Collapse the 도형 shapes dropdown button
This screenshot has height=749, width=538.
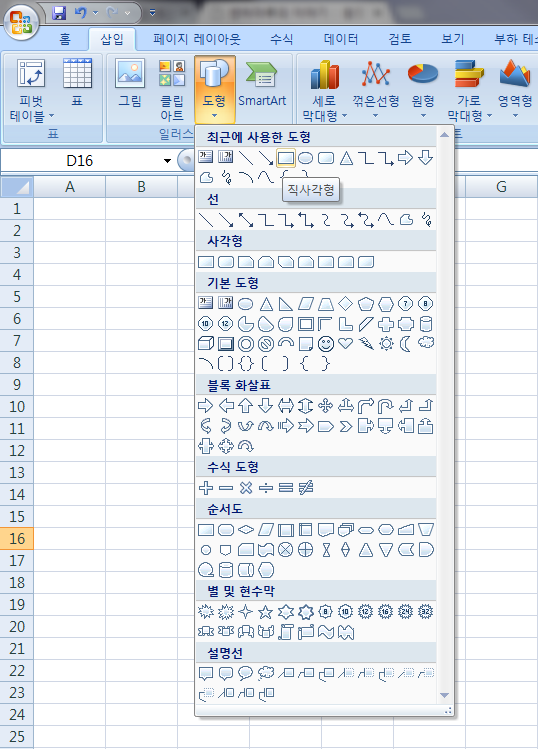point(215,89)
